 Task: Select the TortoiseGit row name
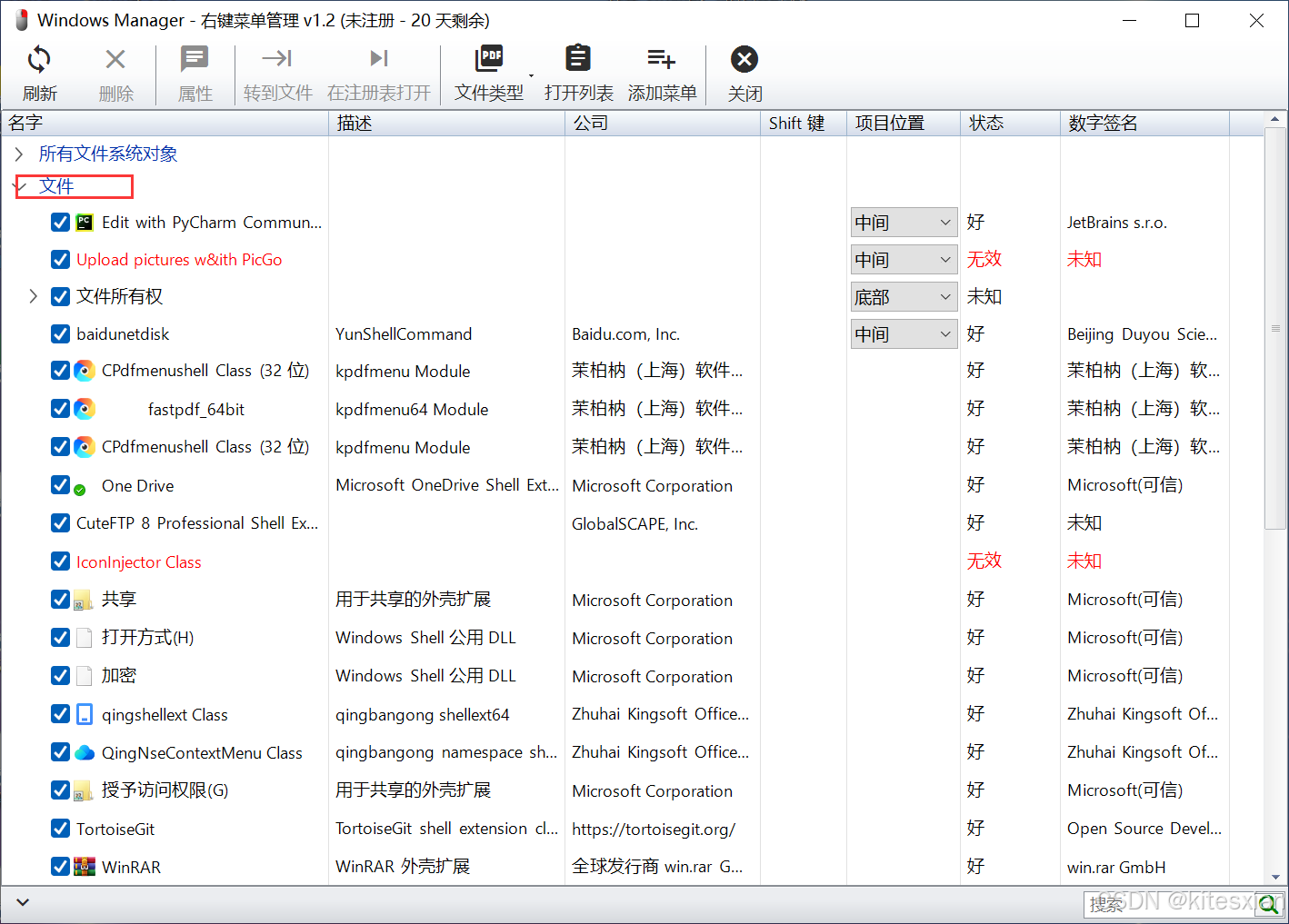point(115,829)
